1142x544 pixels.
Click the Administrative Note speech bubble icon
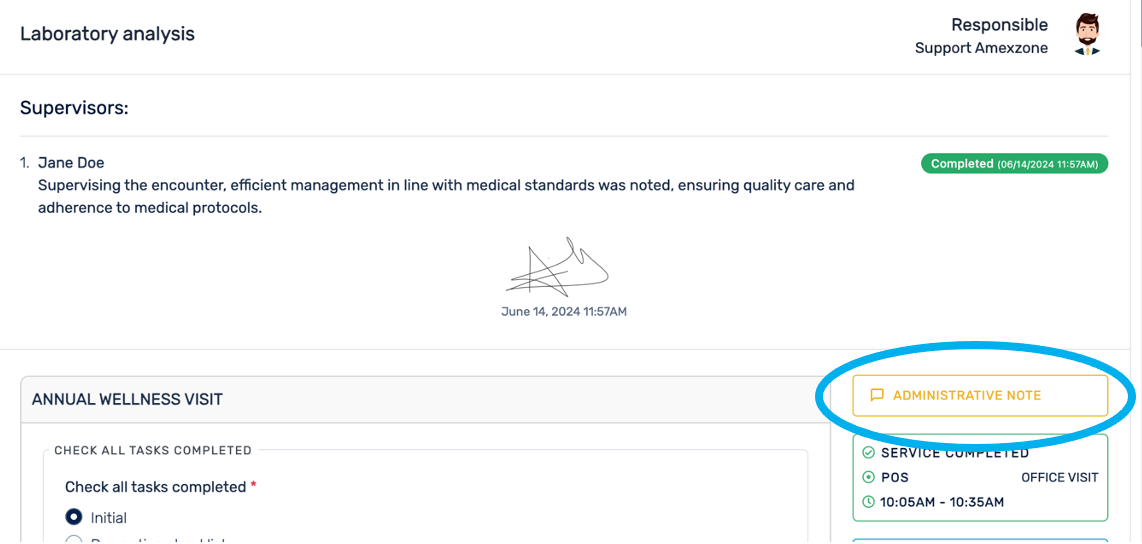click(877, 395)
